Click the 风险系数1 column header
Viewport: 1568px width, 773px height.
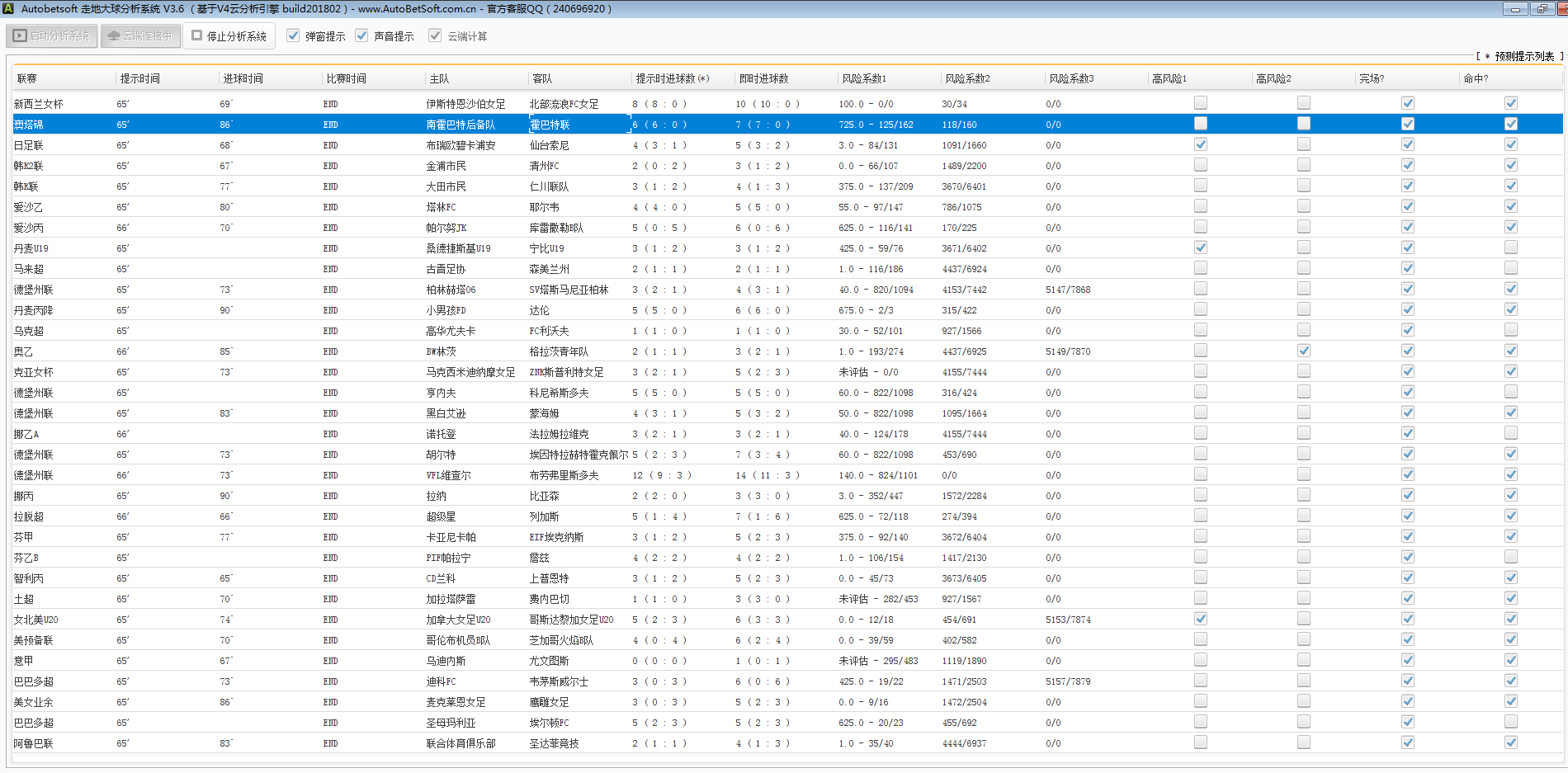pos(864,79)
